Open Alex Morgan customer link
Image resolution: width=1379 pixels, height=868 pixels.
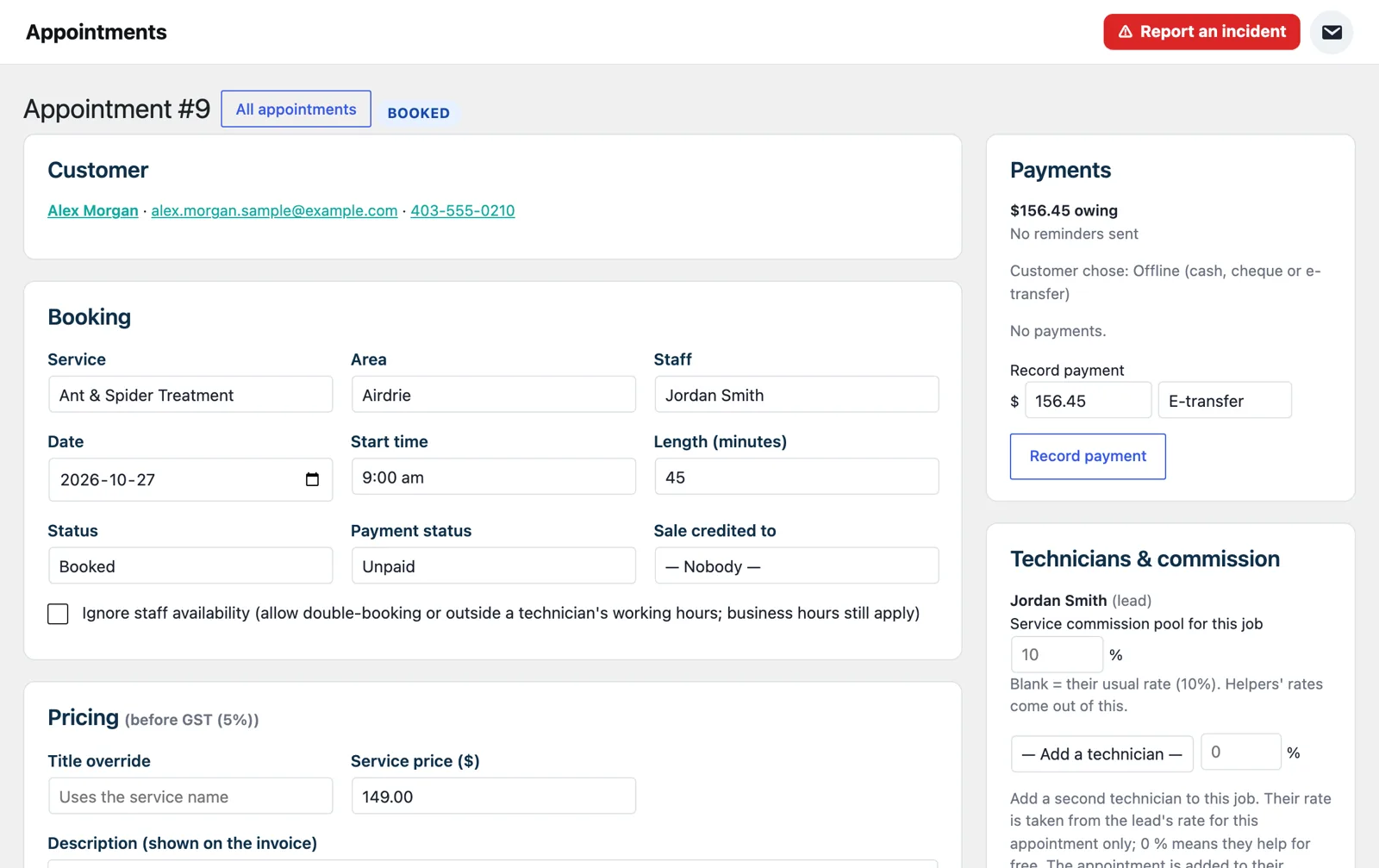93,210
